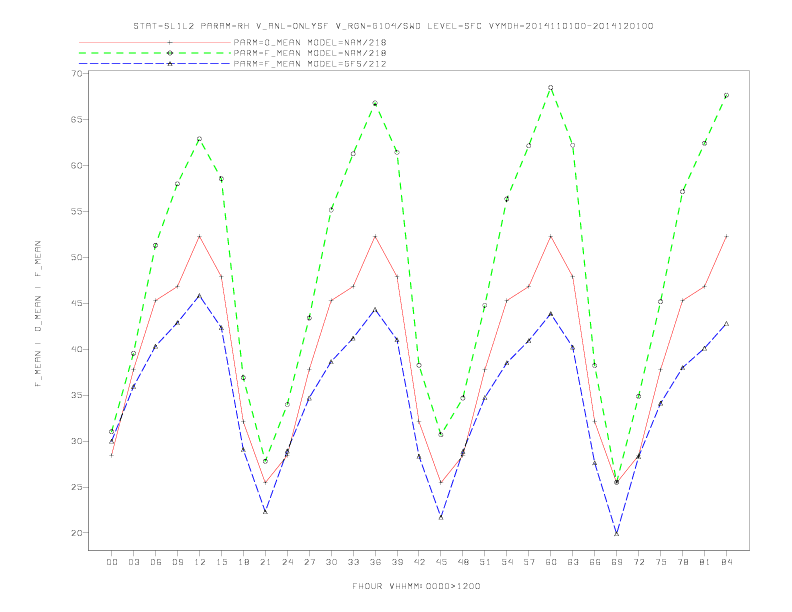The width and height of the screenshot is (792, 612).
Task: Click y-axis tick label 25
Action: tap(76, 487)
